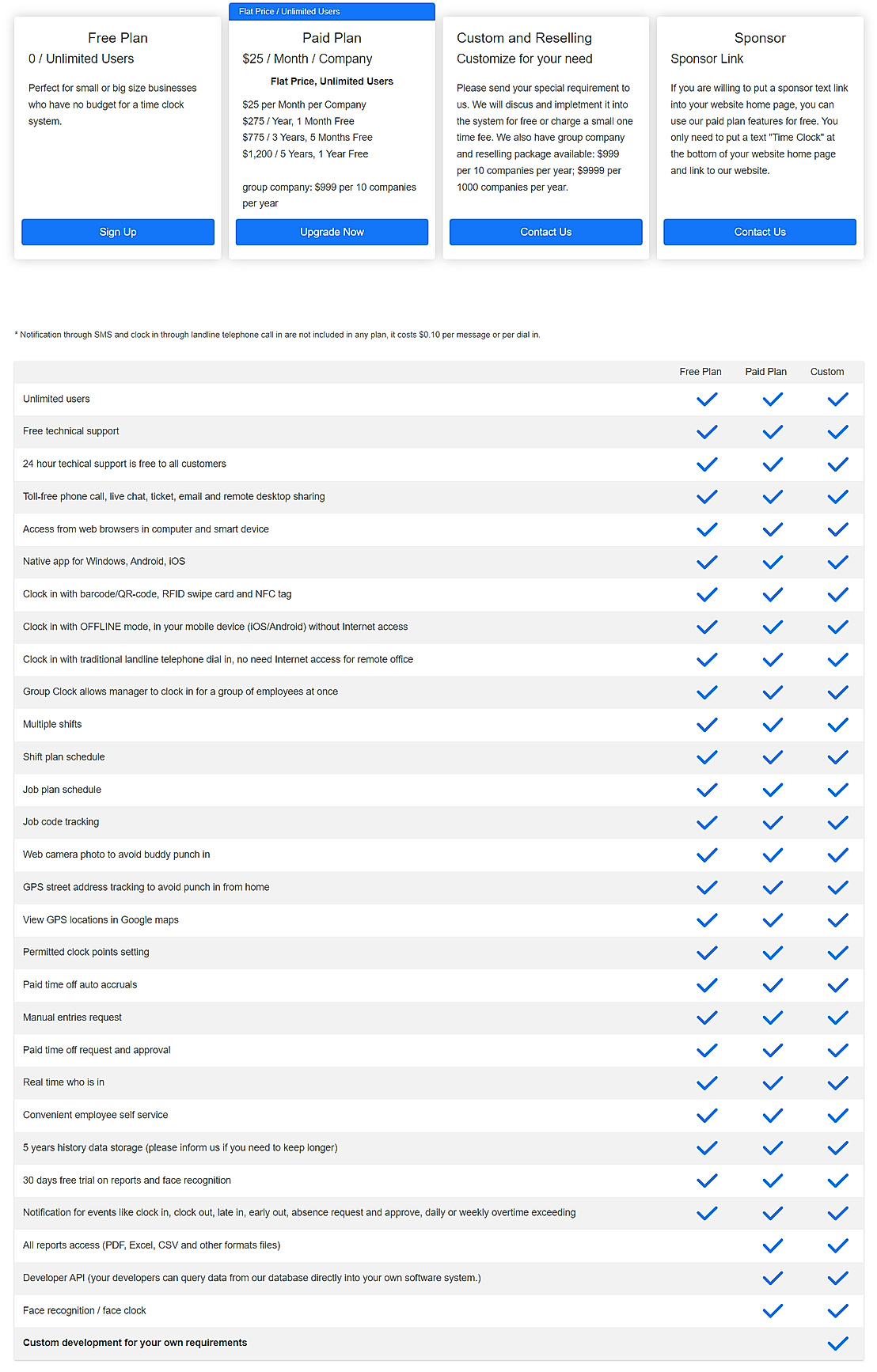Toggle the Custom check for Real time who is in

837,1082
